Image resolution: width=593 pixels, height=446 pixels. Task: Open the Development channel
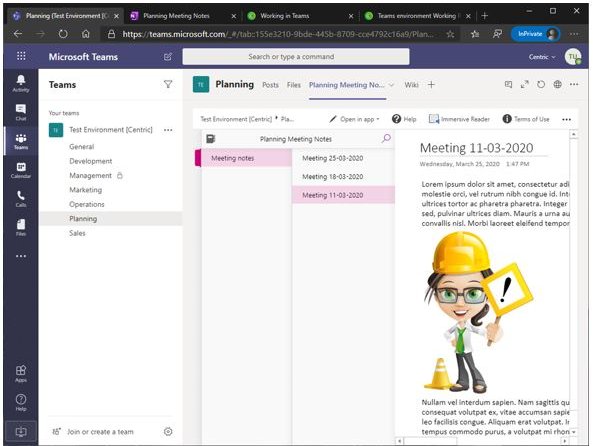pyautogui.click(x=91, y=161)
